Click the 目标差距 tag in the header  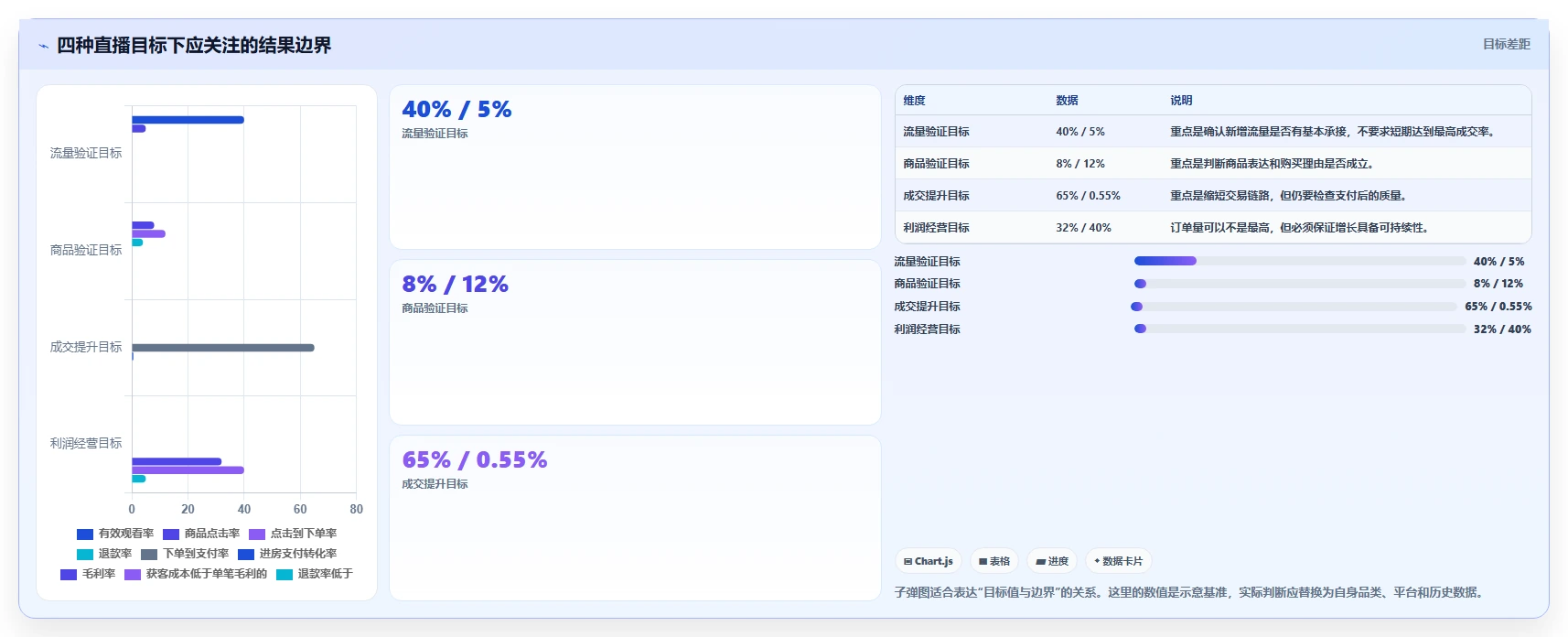point(1506,44)
